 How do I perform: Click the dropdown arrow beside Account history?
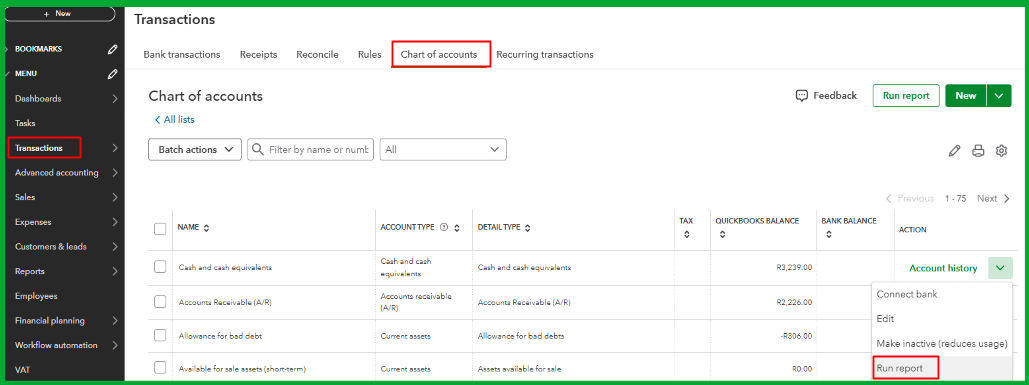tap(1000, 268)
